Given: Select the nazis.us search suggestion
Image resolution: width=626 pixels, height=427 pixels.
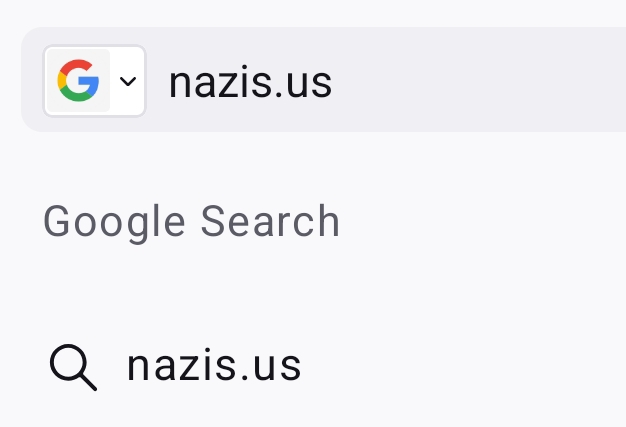Looking at the screenshot, I should (x=214, y=367).
